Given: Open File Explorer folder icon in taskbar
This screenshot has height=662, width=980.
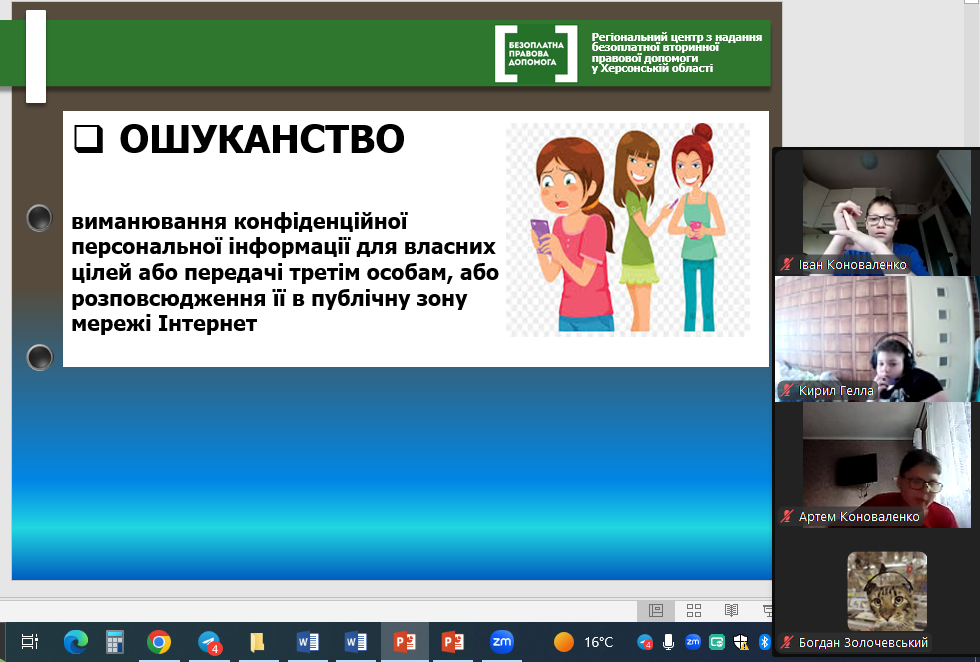Looking at the screenshot, I should 257,642.
